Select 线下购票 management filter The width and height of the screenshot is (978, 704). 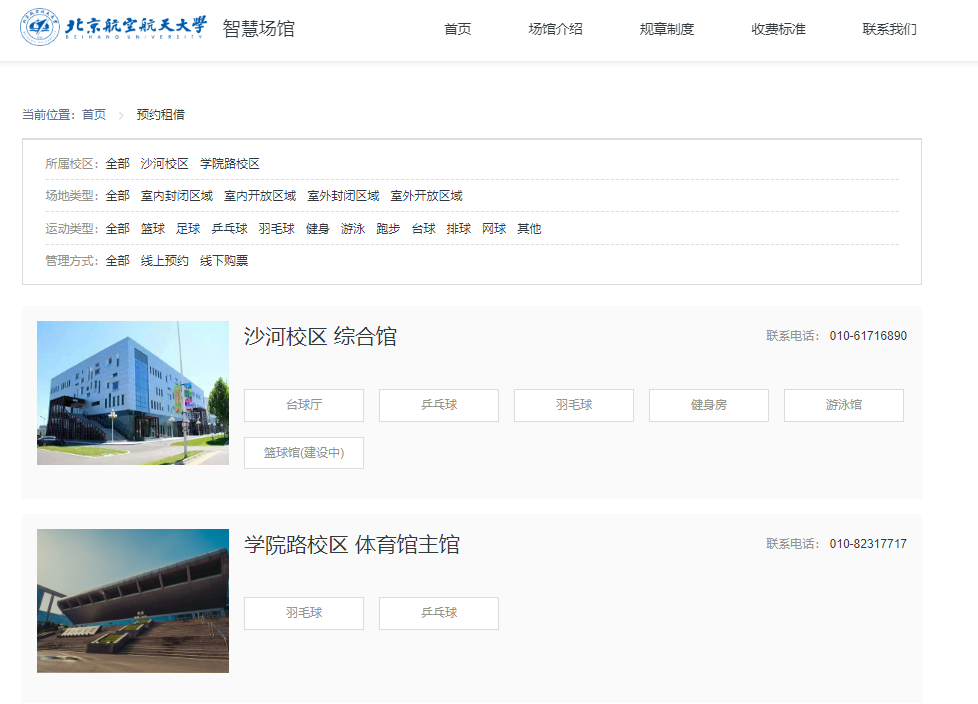224,261
